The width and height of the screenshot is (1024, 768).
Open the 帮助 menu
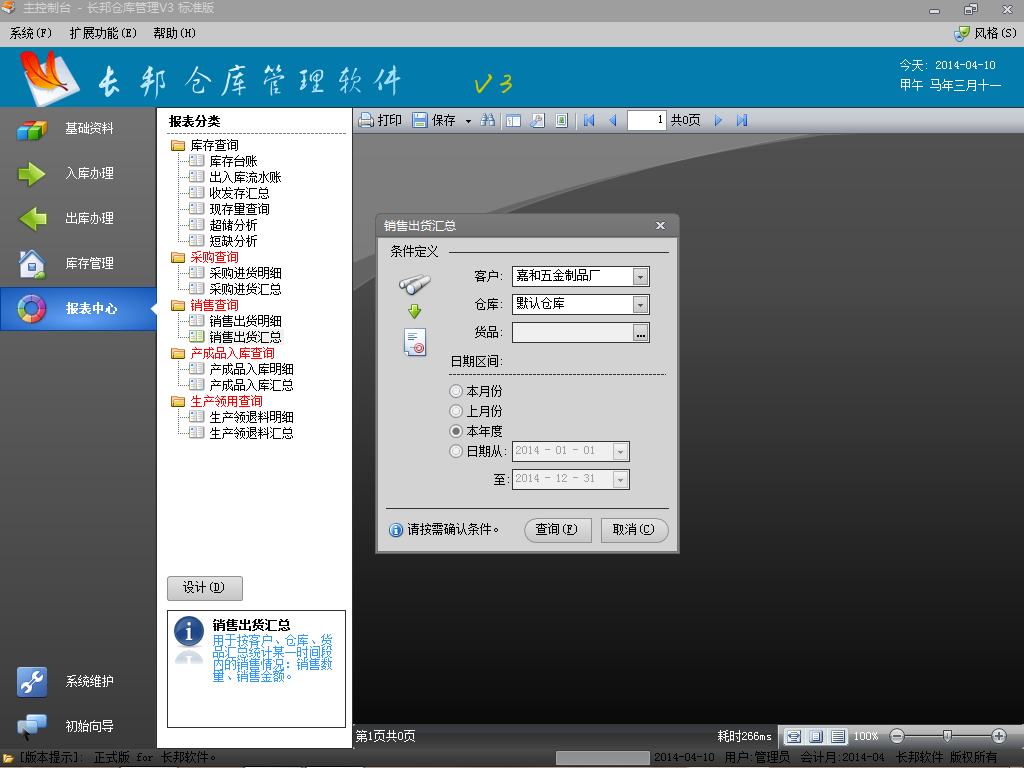(x=174, y=33)
